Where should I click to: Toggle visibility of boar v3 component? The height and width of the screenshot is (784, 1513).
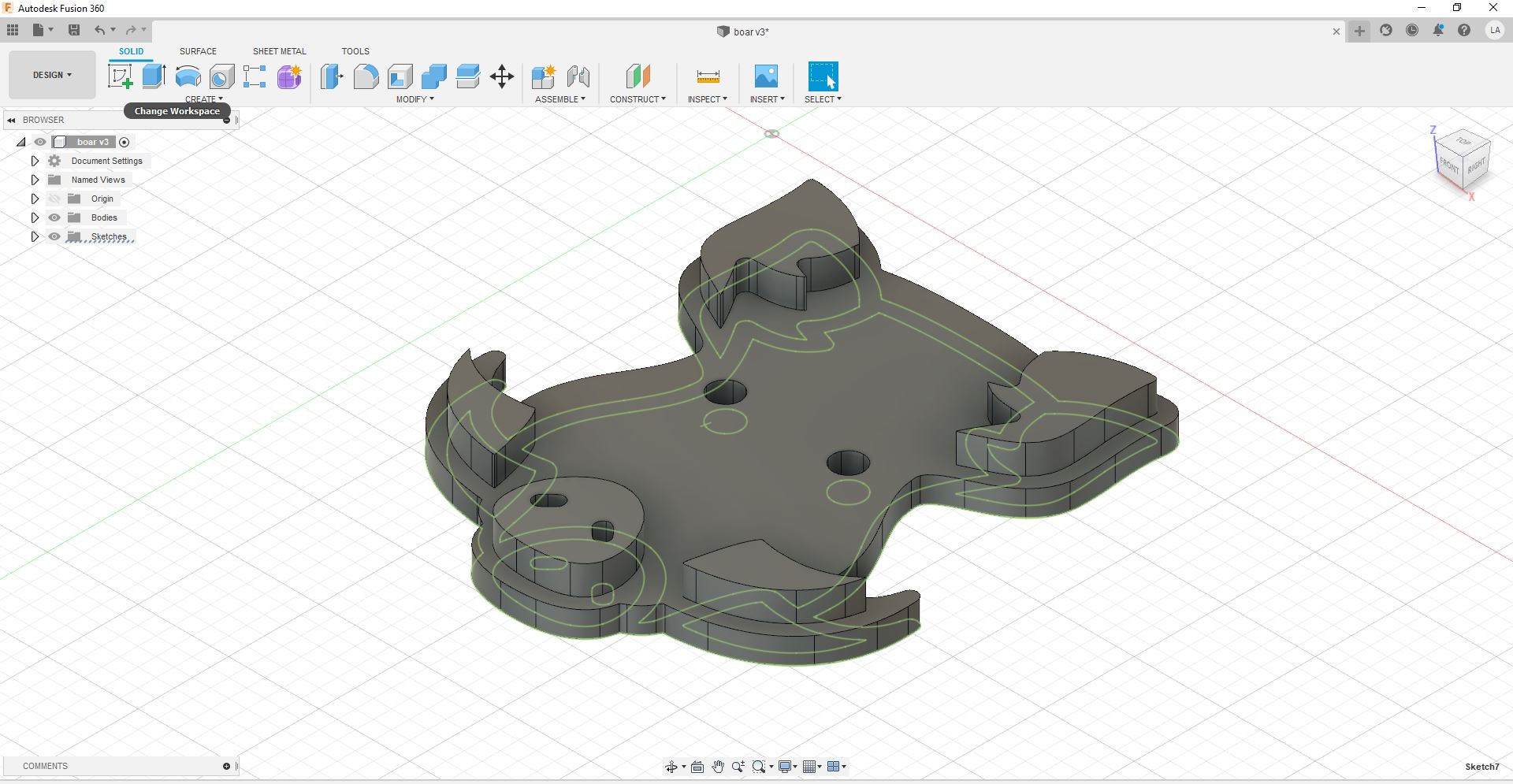pos(40,142)
